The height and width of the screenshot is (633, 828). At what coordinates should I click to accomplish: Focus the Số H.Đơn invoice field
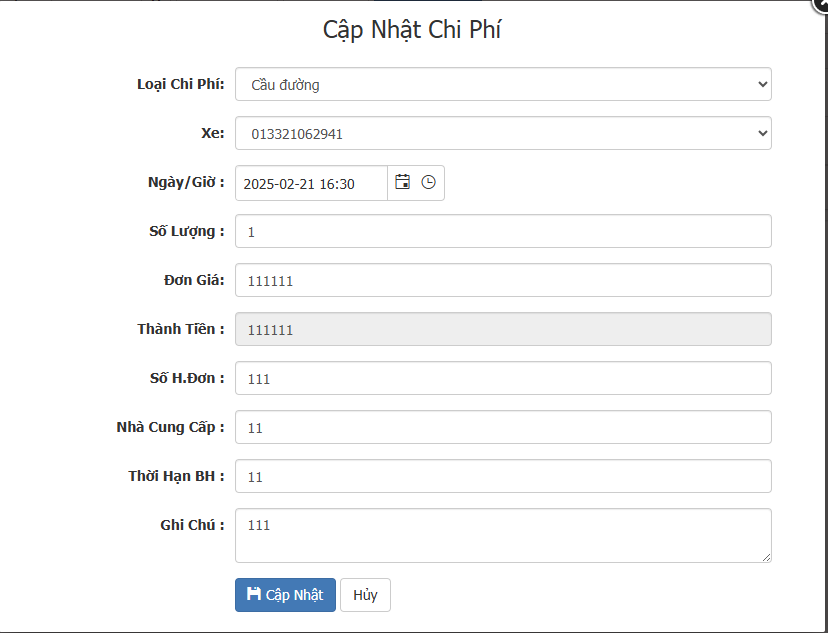tap(503, 378)
